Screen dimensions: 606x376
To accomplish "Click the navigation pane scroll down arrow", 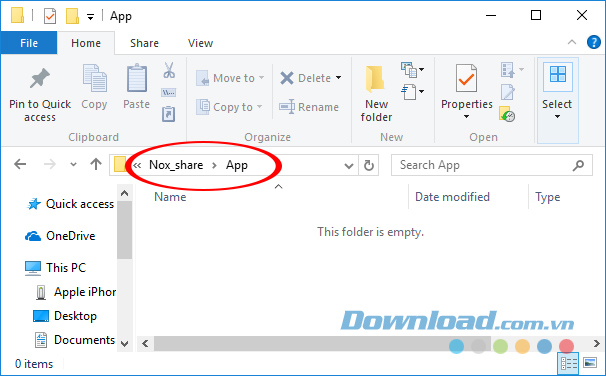I will (x=124, y=344).
